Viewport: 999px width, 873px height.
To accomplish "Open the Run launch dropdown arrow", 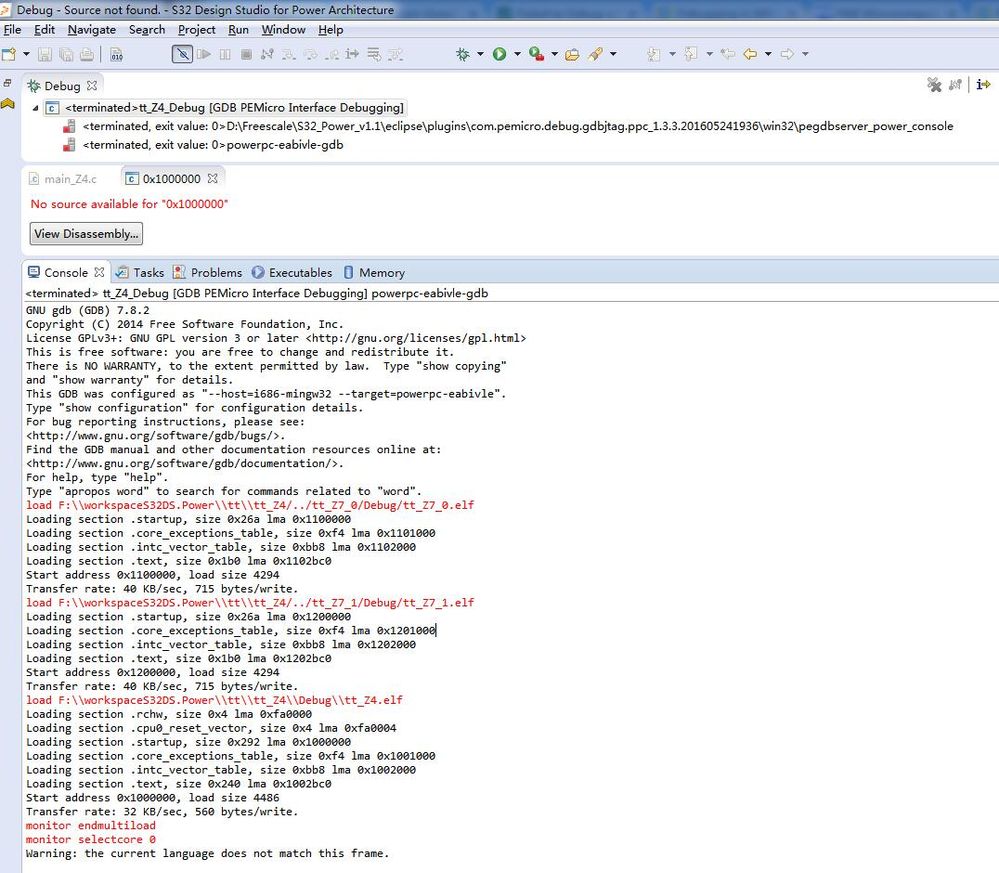I will pos(517,54).
